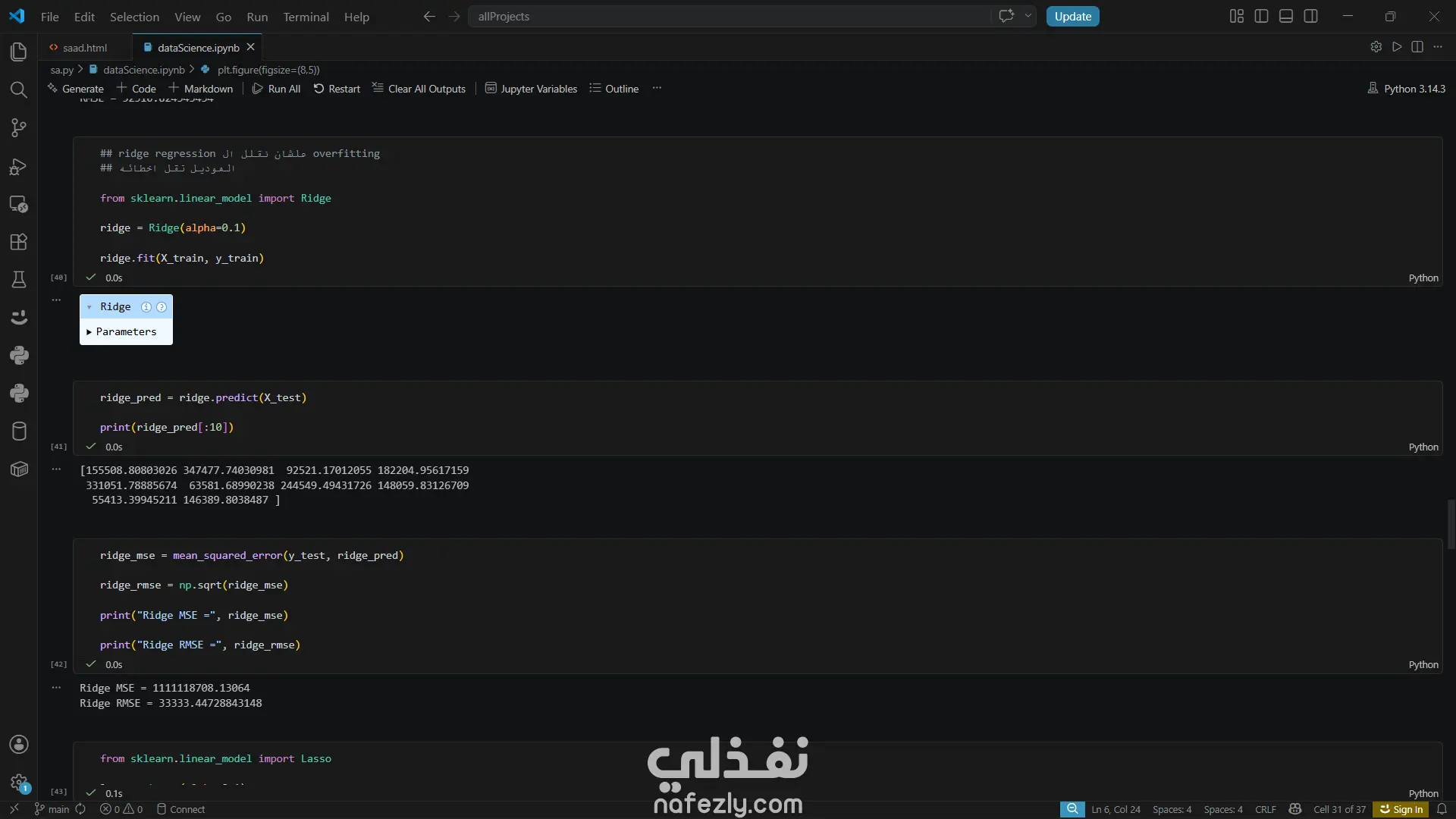Image resolution: width=1456 pixels, height=819 pixels.
Task: Open the Copilot chat dropdown arrow
Action: 1028,16
